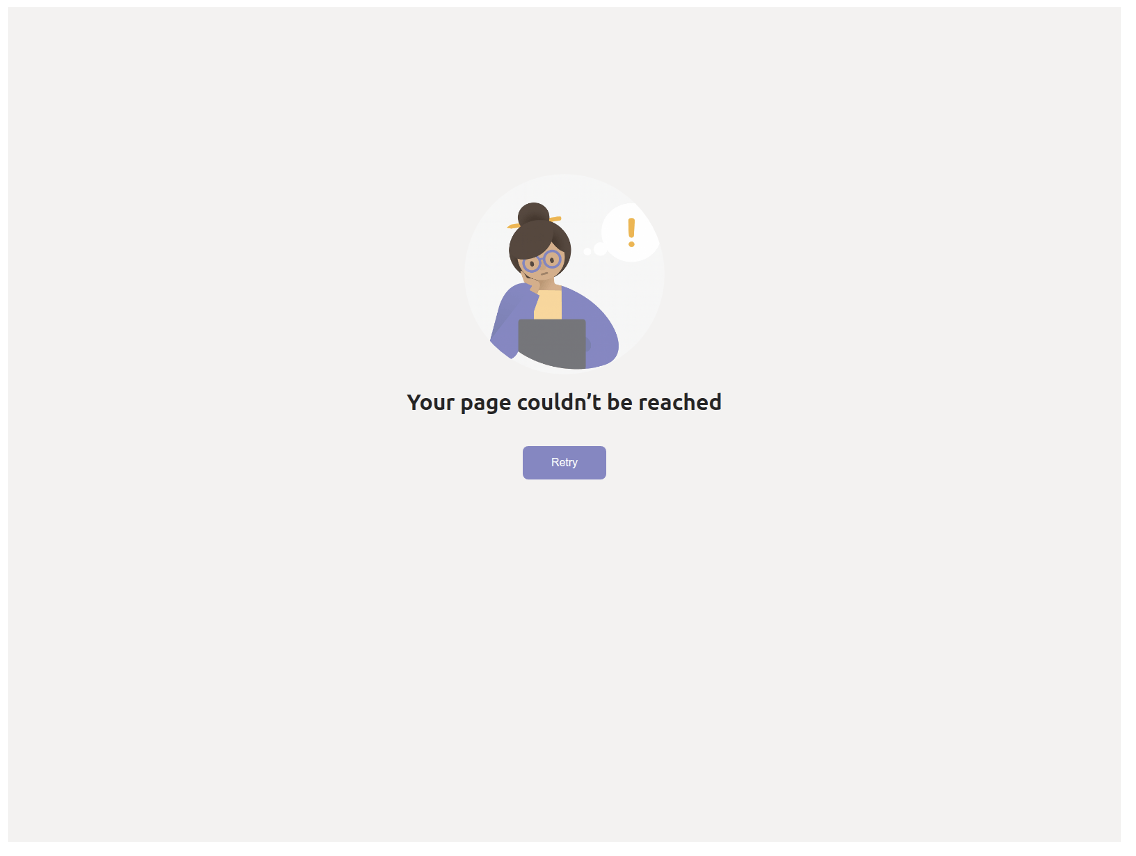Click the Retry button
1136x856 pixels.
[564, 463]
